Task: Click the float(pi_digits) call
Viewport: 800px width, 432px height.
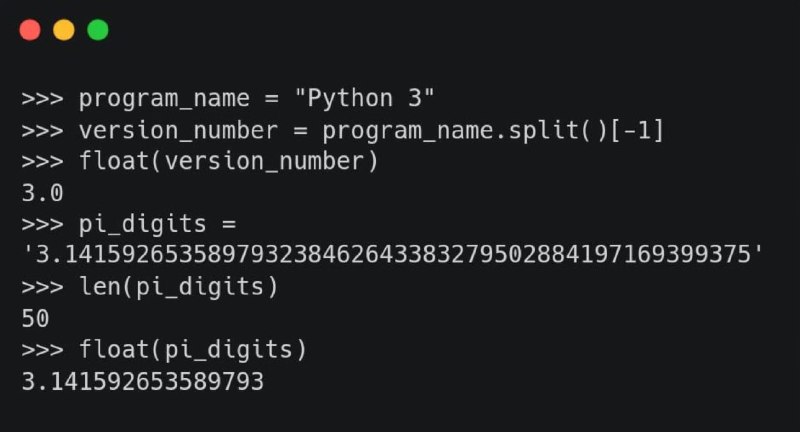Action: [193, 349]
